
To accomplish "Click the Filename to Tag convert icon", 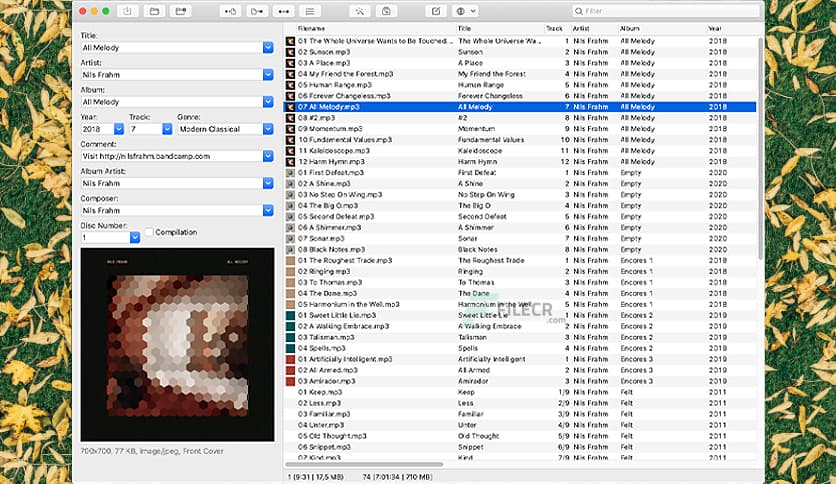I will (x=257, y=11).
